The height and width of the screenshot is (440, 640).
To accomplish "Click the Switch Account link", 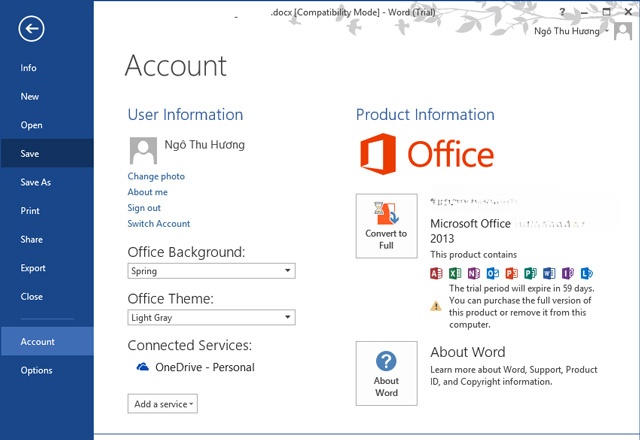I will point(159,224).
